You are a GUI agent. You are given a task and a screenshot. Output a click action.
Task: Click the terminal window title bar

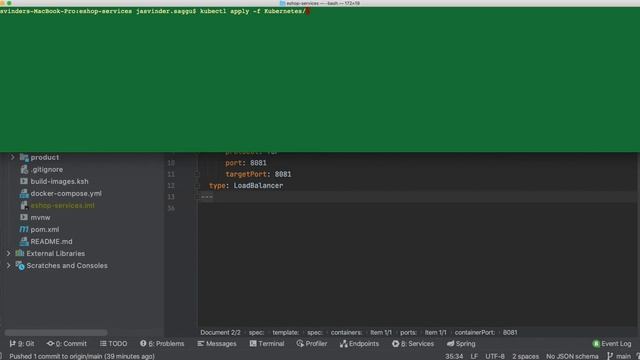pos(320,3)
